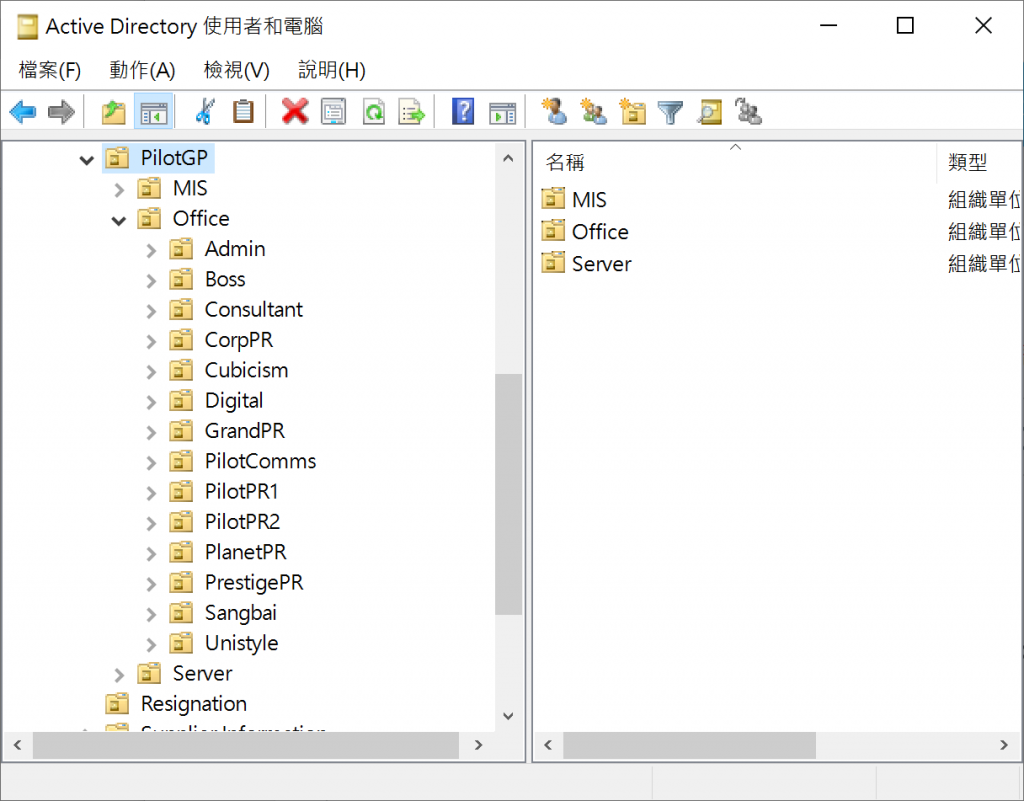The width and height of the screenshot is (1024, 801).
Task: Click the tree pane horizontal scroll left arrow
Action: tap(18, 745)
